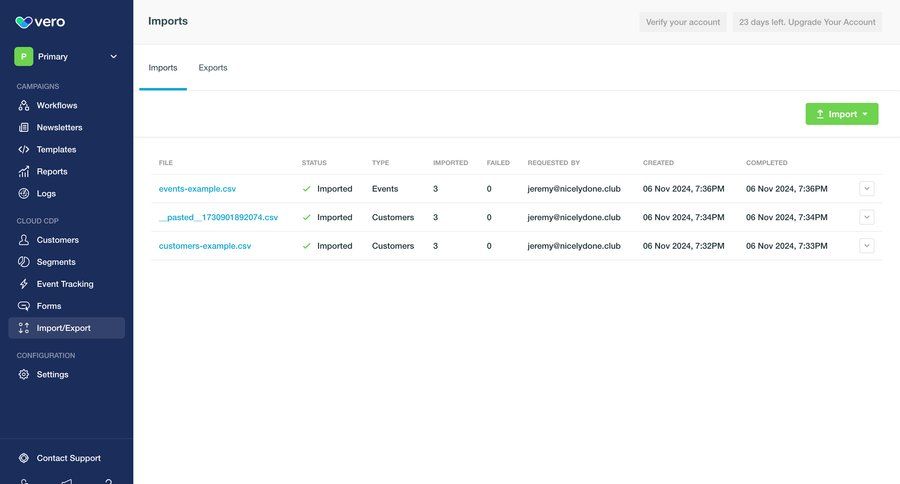Select the Segments pie icon
The image size is (900, 484).
[24, 262]
